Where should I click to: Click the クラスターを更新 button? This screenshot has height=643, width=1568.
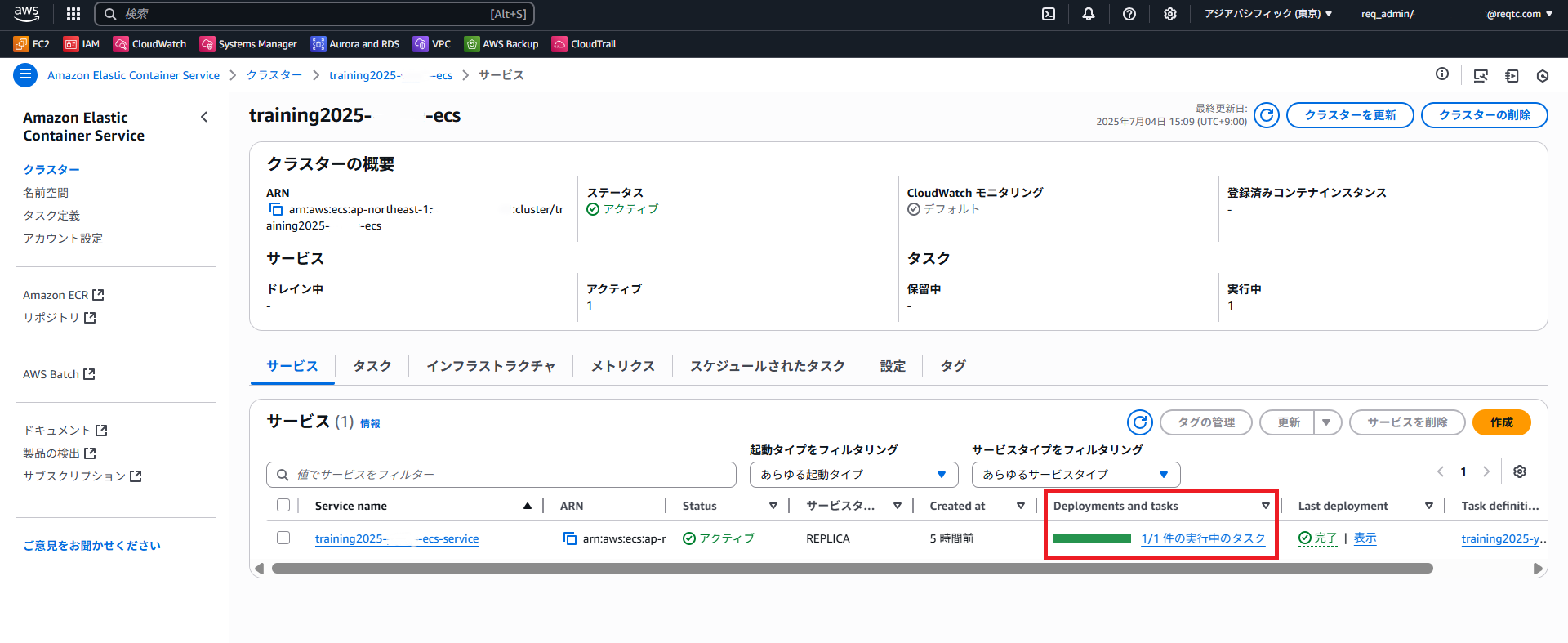1350,115
